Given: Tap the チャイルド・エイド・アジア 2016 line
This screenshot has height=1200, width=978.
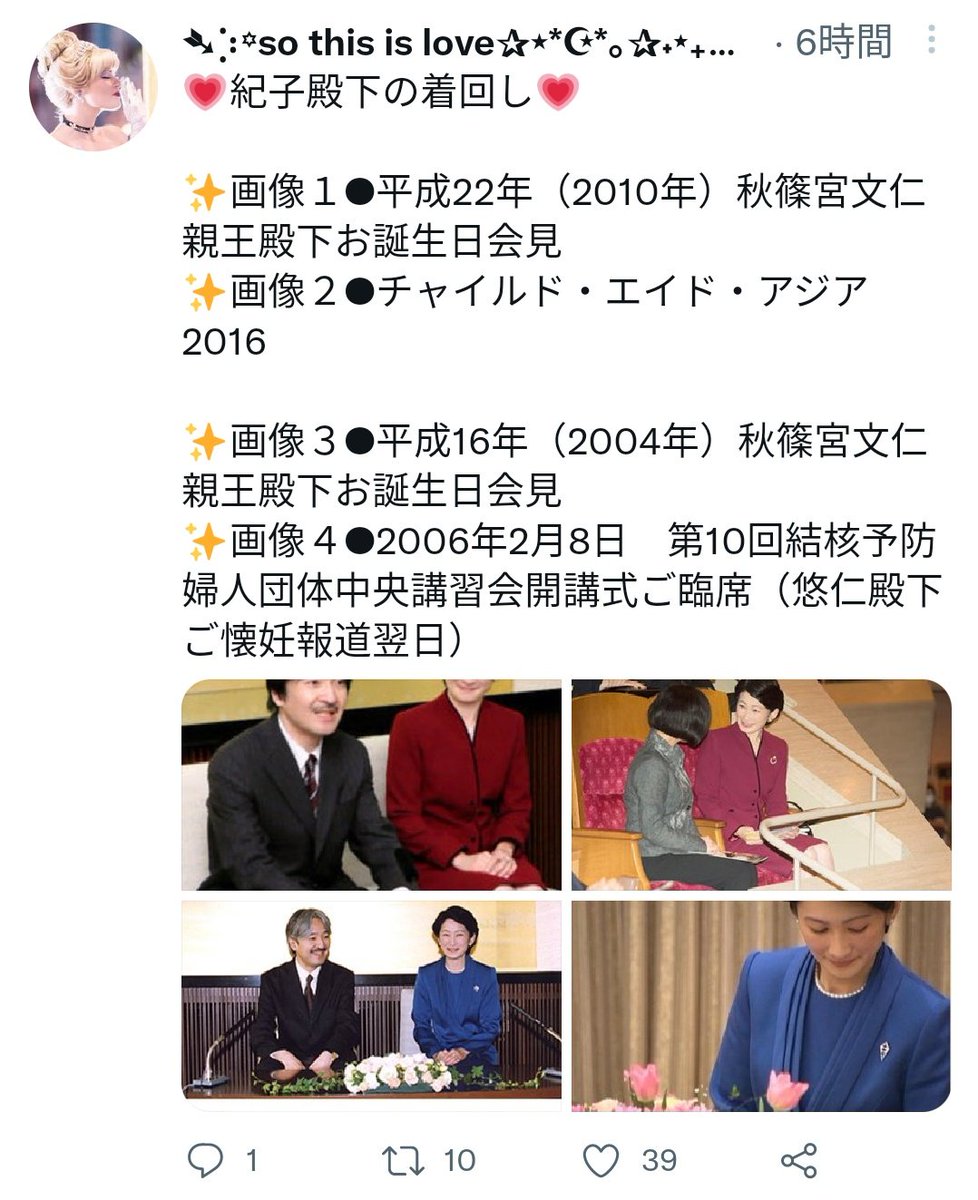Looking at the screenshot, I should click(526, 317).
